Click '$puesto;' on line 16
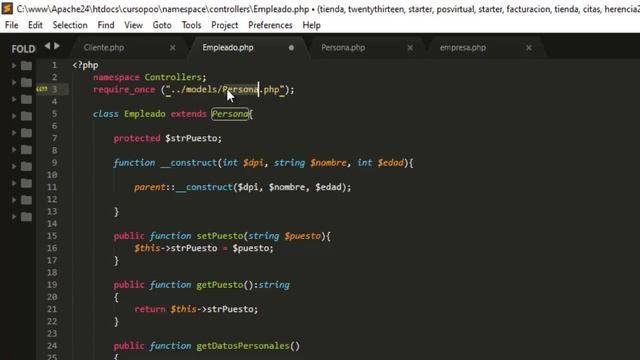640x360 pixels. (253, 248)
